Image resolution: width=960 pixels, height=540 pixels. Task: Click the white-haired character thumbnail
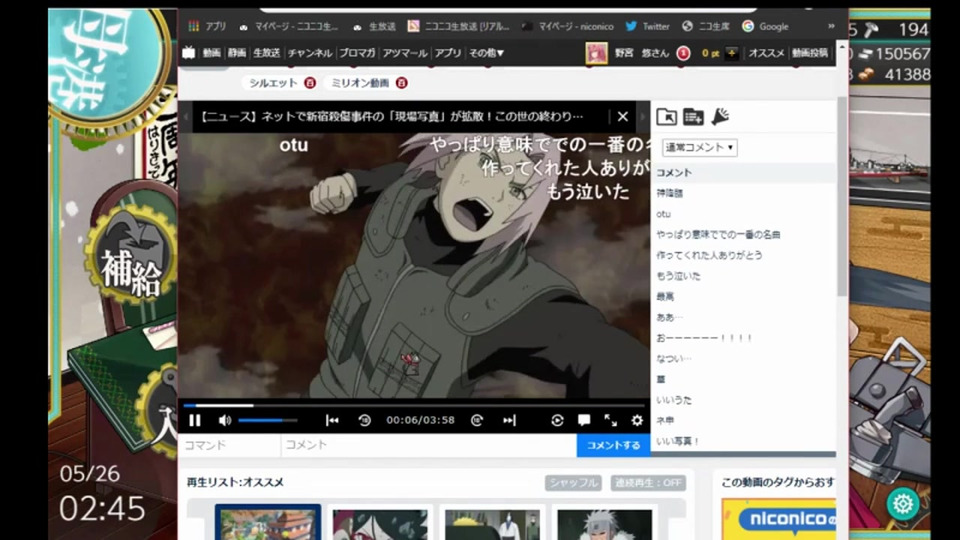[x=604, y=524]
